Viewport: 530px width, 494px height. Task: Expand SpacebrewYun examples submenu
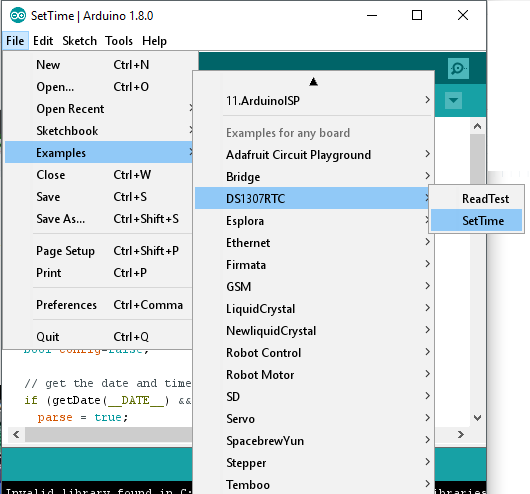click(313, 440)
